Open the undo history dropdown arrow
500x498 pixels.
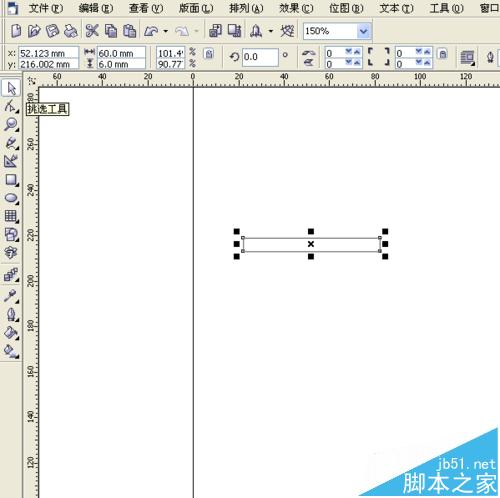pos(166,31)
